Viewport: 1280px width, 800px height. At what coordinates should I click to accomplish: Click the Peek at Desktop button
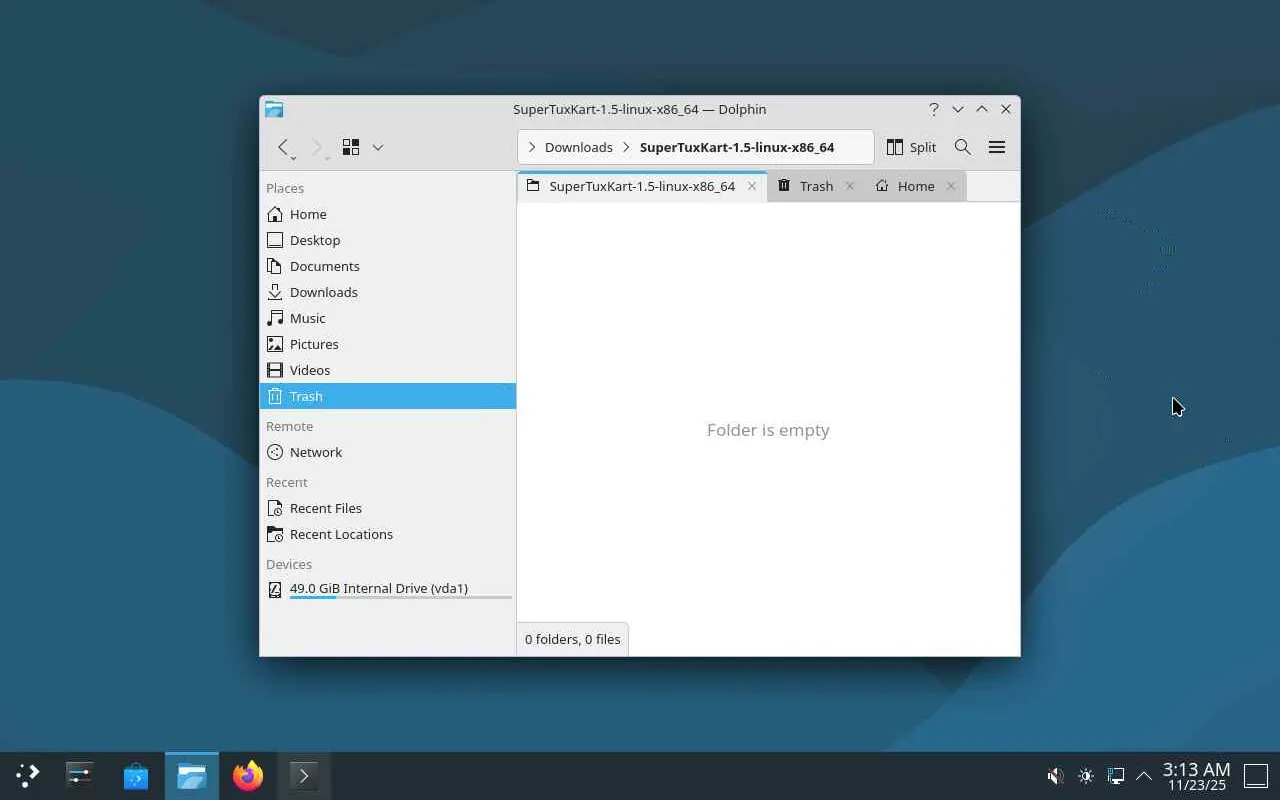click(1256, 775)
